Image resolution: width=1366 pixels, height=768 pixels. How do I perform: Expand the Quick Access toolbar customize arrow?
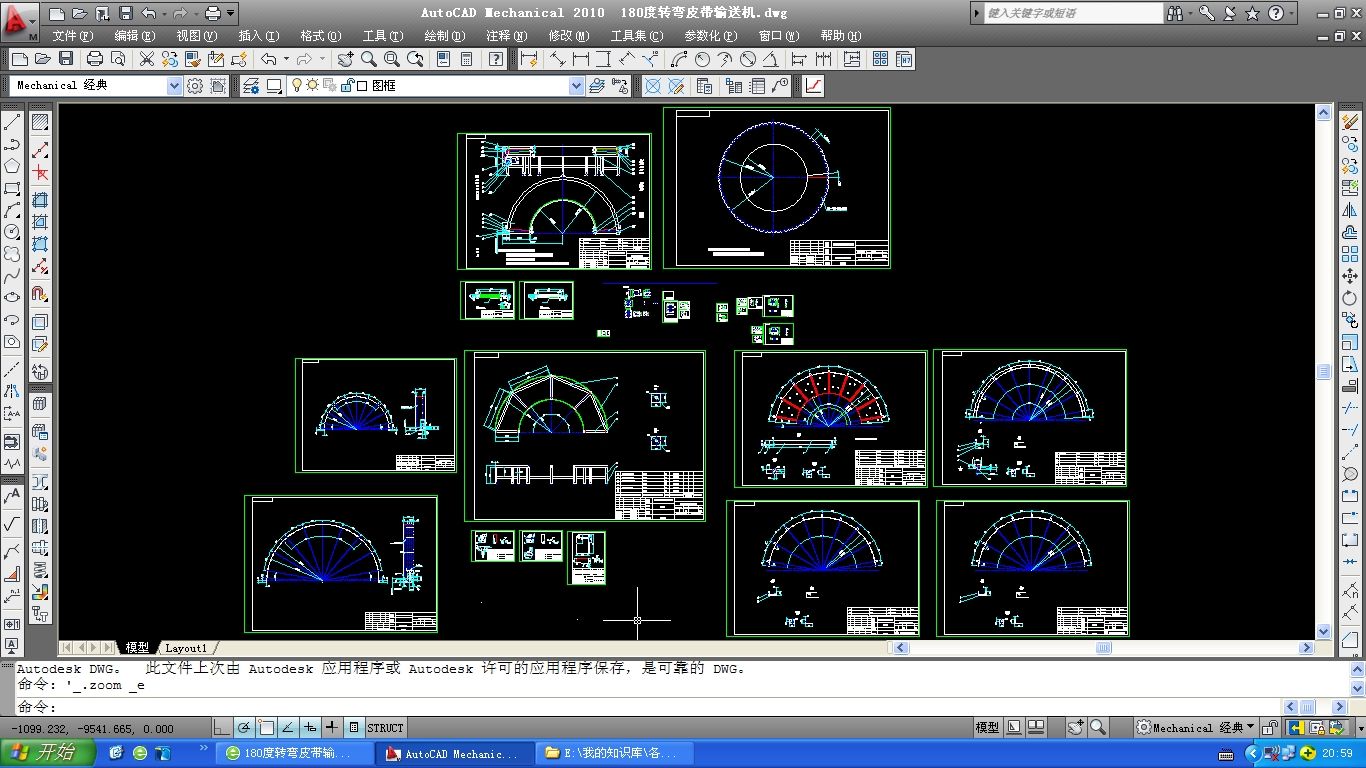point(232,14)
